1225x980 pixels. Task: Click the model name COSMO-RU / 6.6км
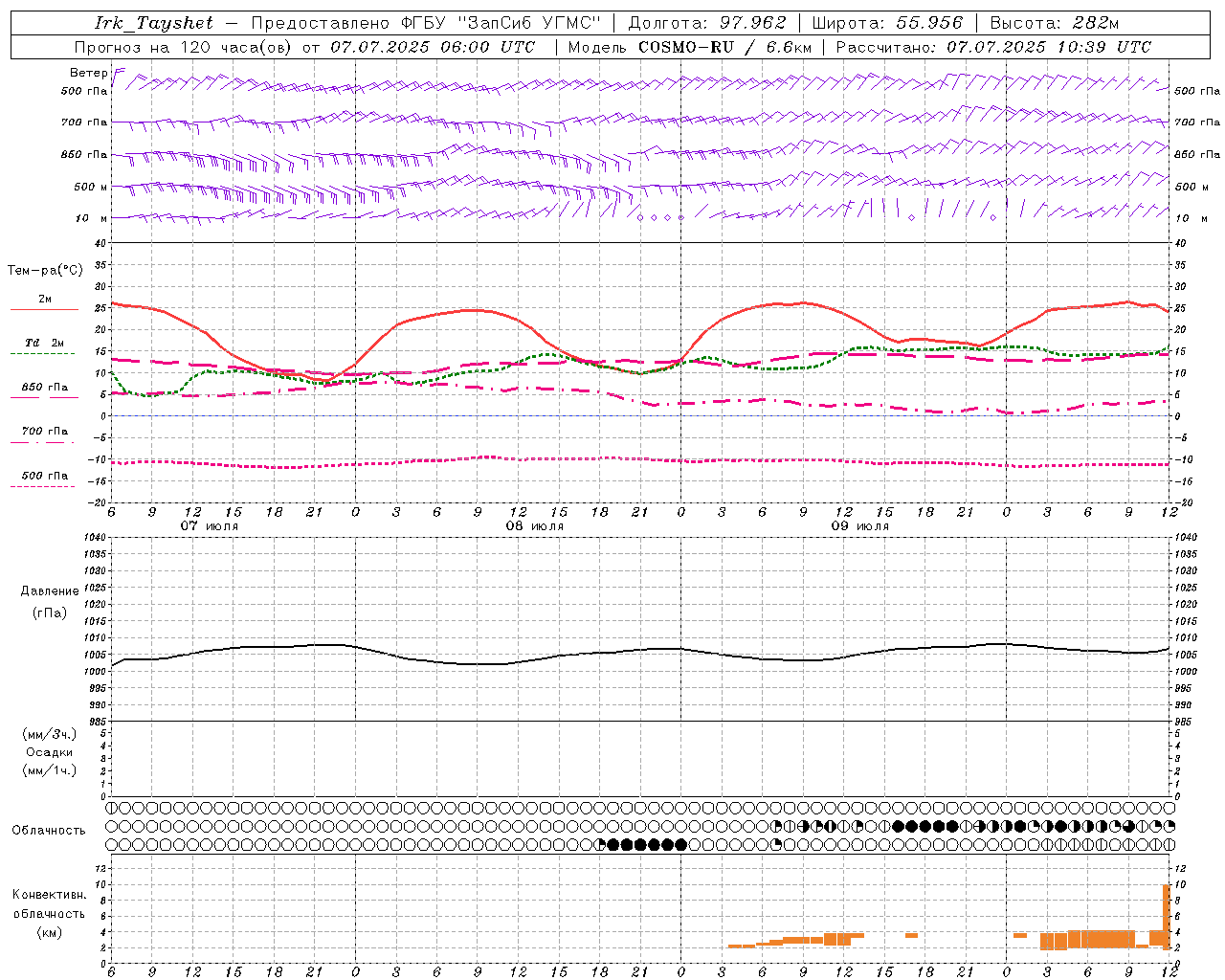724,47
